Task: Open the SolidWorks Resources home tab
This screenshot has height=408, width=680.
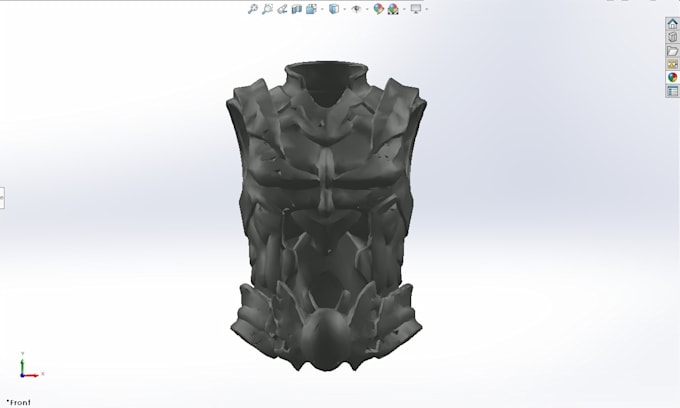Action: (673, 24)
